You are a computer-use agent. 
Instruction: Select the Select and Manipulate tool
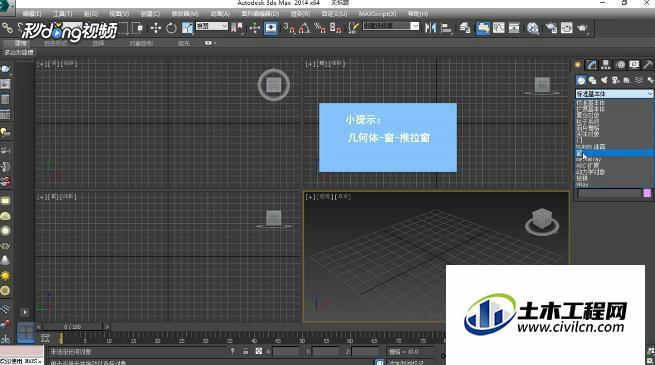254,28
